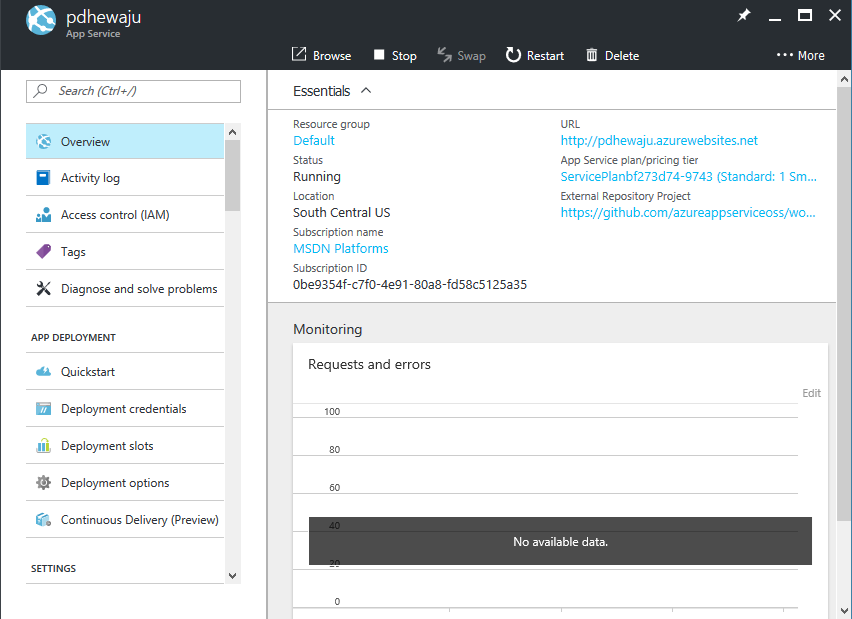
Task: Click sidebar scrollbar up arrow
Action: coord(233,132)
